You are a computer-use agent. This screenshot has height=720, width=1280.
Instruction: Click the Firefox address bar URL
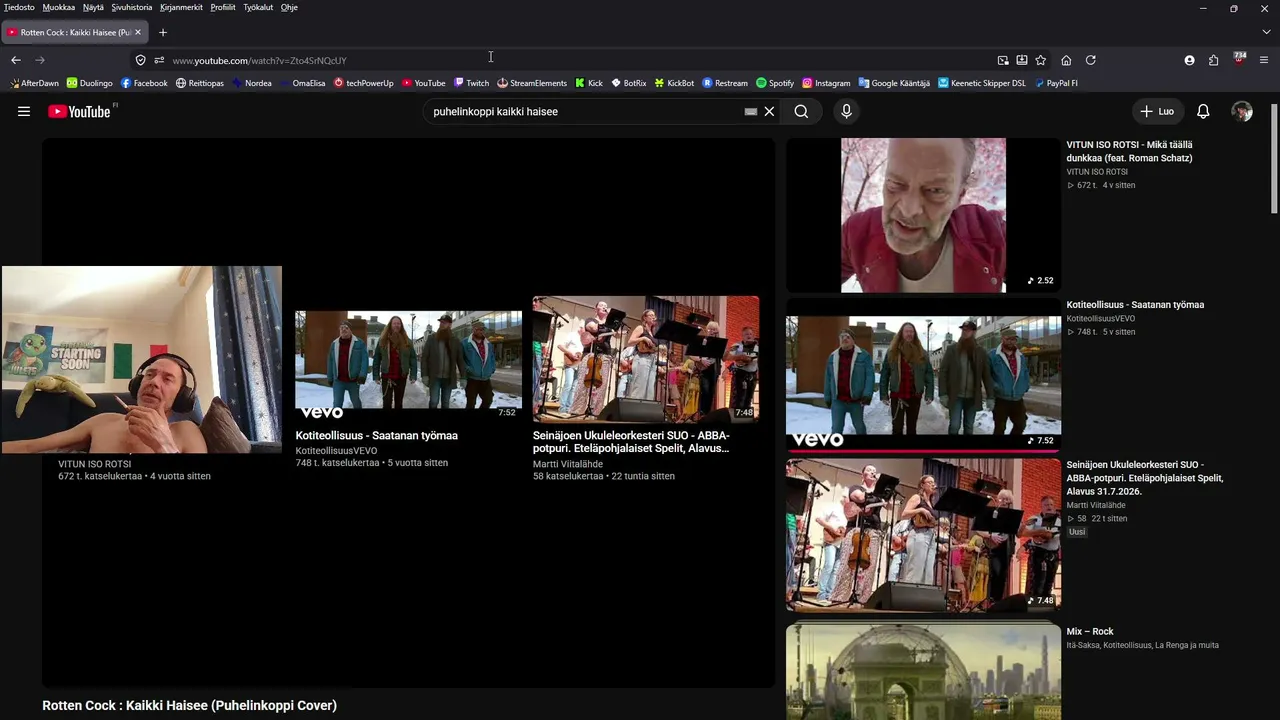pos(259,60)
